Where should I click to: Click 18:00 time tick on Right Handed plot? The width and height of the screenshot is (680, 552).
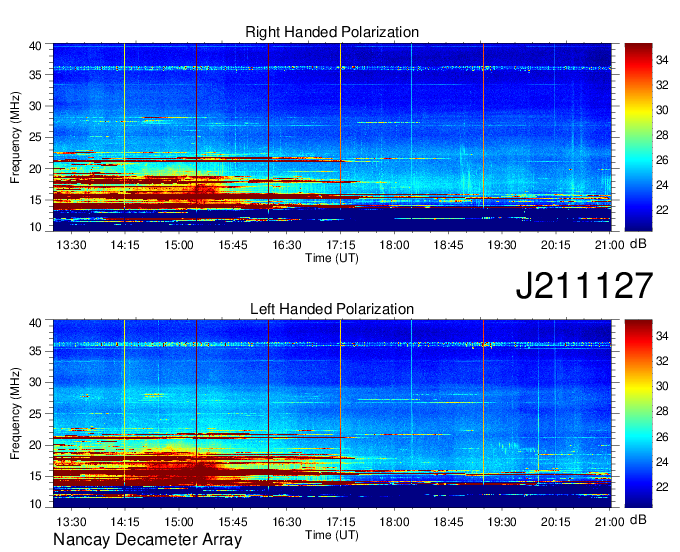394,245
